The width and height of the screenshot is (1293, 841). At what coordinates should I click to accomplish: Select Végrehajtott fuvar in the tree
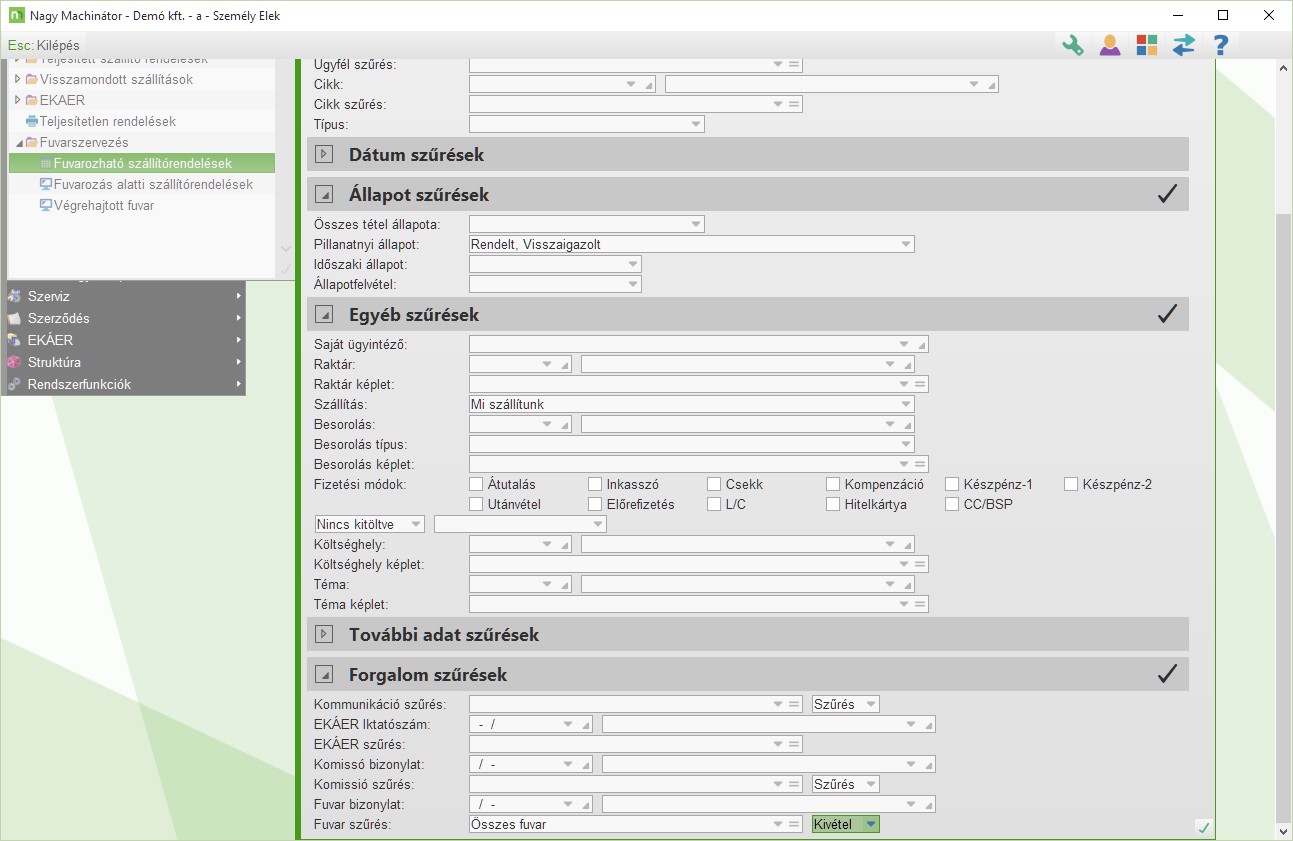[103, 205]
